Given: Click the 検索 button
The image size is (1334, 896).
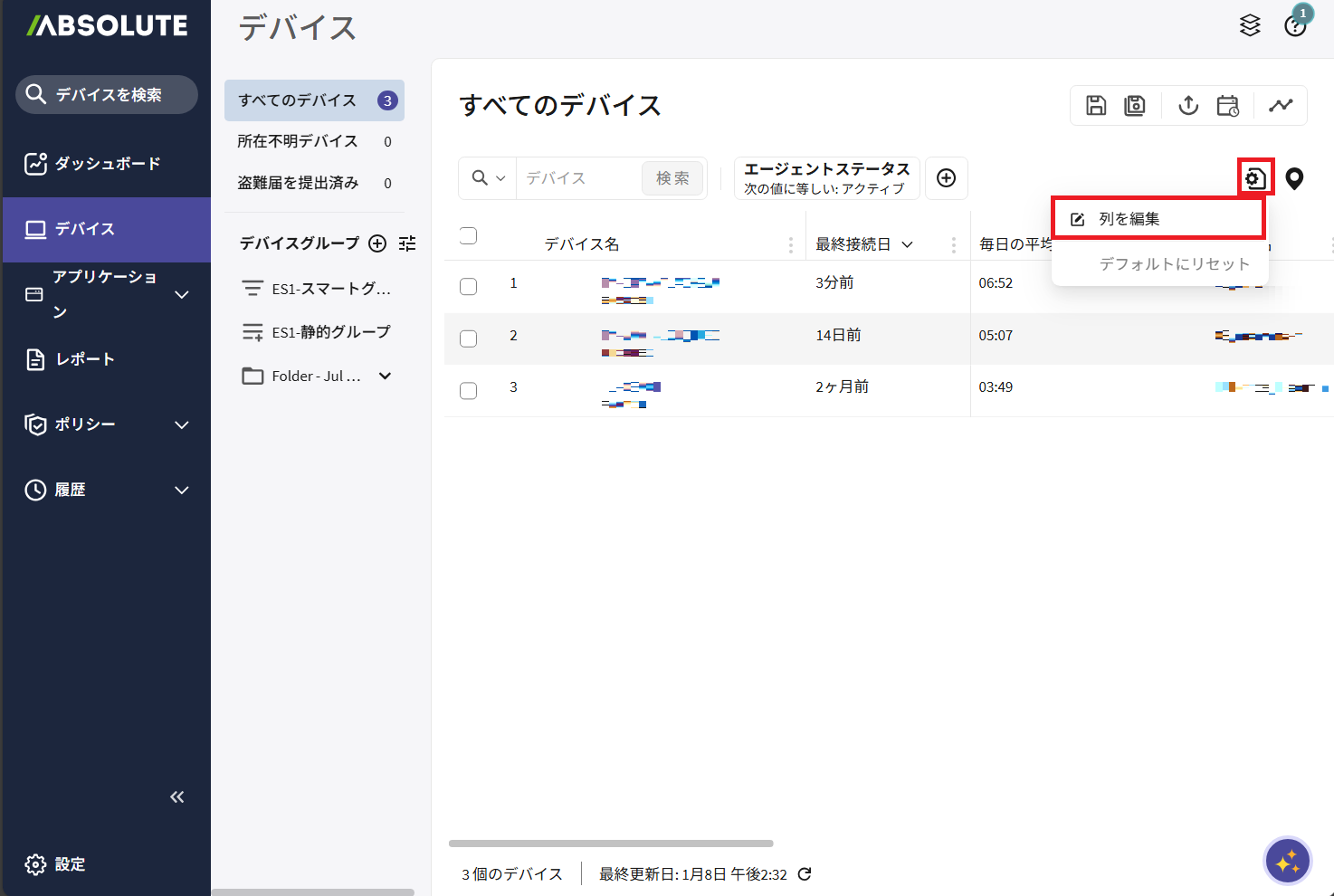Looking at the screenshot, I should point(672,178).
